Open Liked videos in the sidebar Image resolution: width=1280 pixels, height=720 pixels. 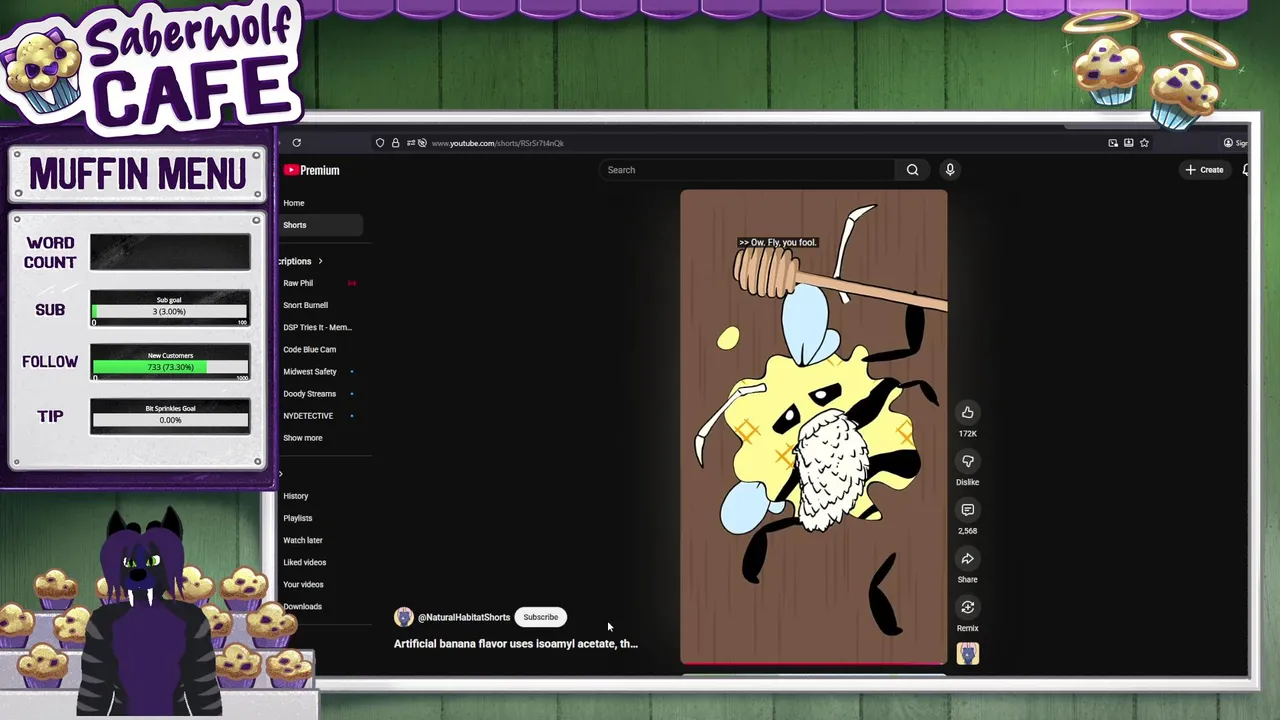coord(305,562)
